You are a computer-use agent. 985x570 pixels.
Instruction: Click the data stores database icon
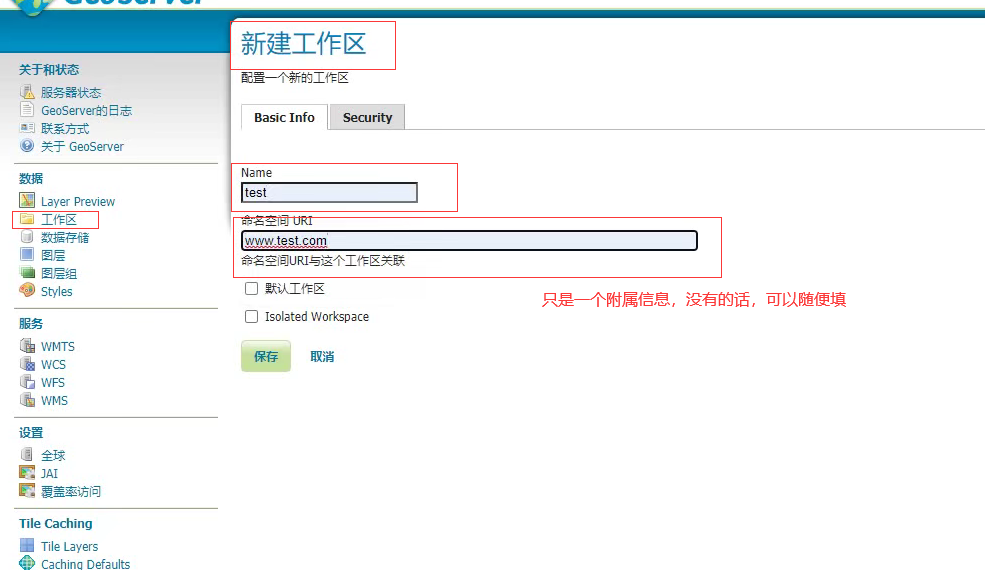click(x=27, y=237)
